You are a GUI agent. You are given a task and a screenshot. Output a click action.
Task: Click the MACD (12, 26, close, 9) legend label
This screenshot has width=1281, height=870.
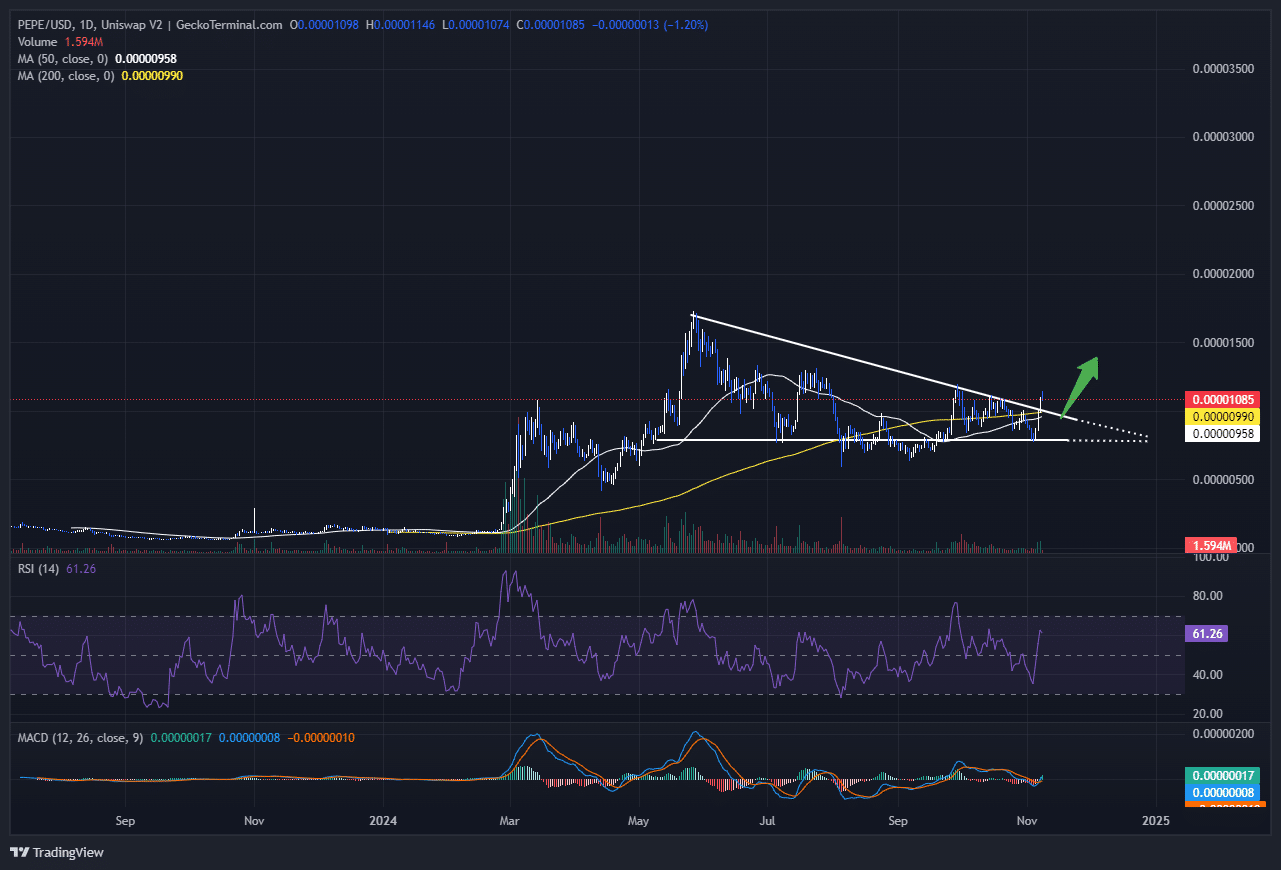[x=81, y=737]
